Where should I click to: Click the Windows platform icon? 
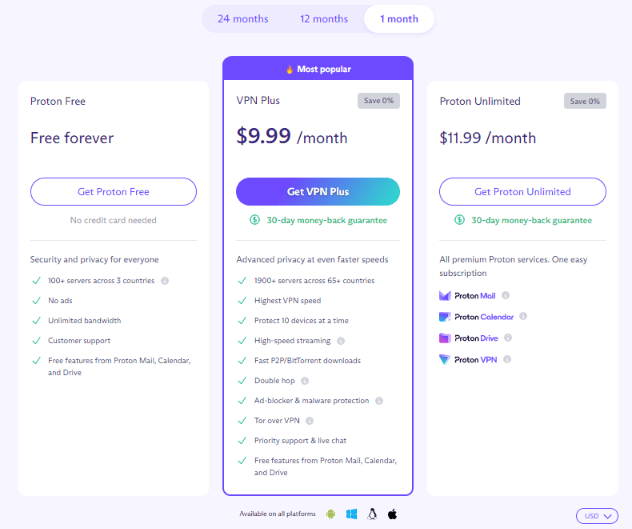coord(351,514)
